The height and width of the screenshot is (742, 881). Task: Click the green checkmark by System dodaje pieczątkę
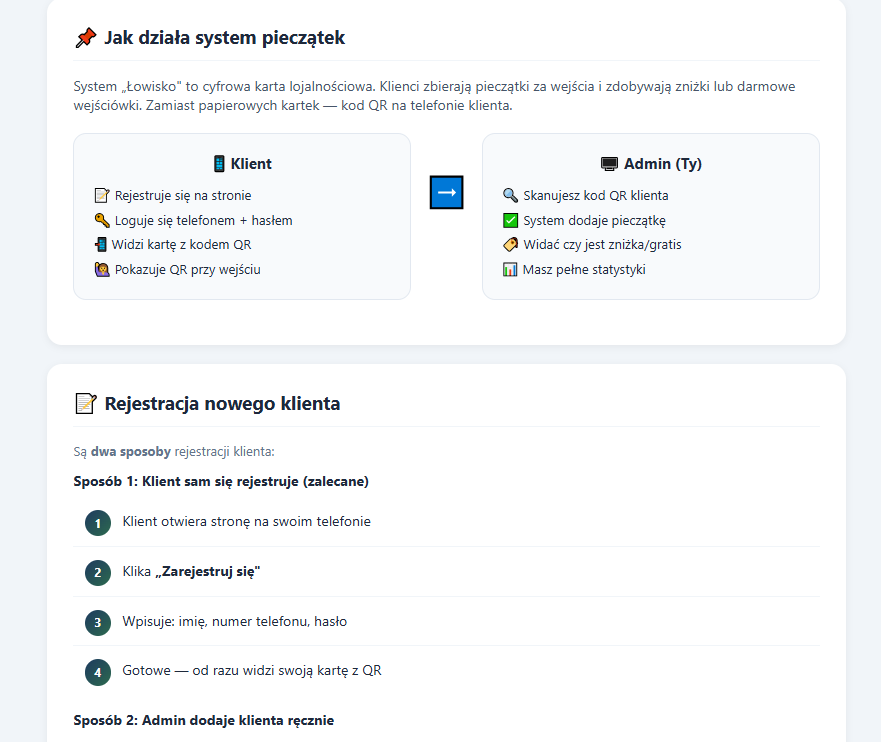(x=510, y=220)
